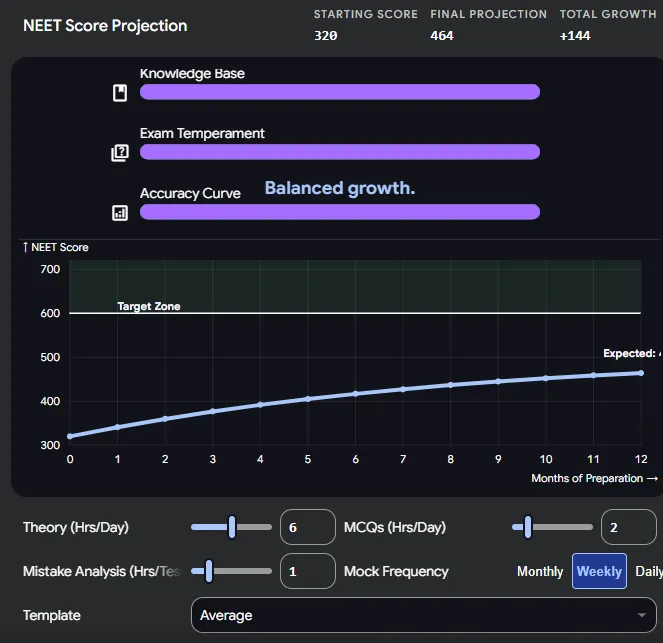This screenshot has width=663, height=643.
Task: Click the NEET Score y-axis label
Action: tap(56, 247)
